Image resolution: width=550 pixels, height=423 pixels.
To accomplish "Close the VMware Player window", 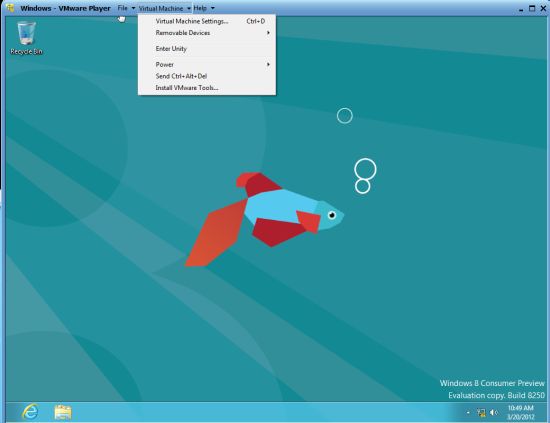I will 543,8.
